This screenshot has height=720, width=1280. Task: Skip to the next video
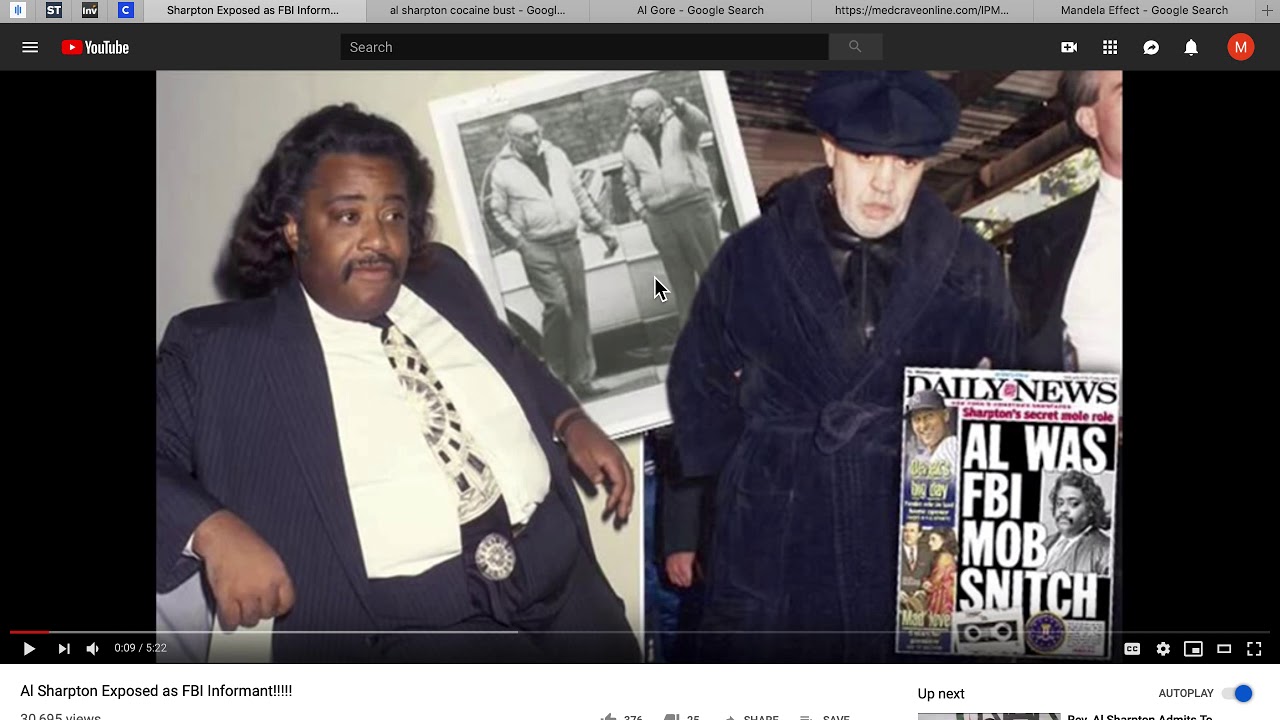tap(64, 649)
